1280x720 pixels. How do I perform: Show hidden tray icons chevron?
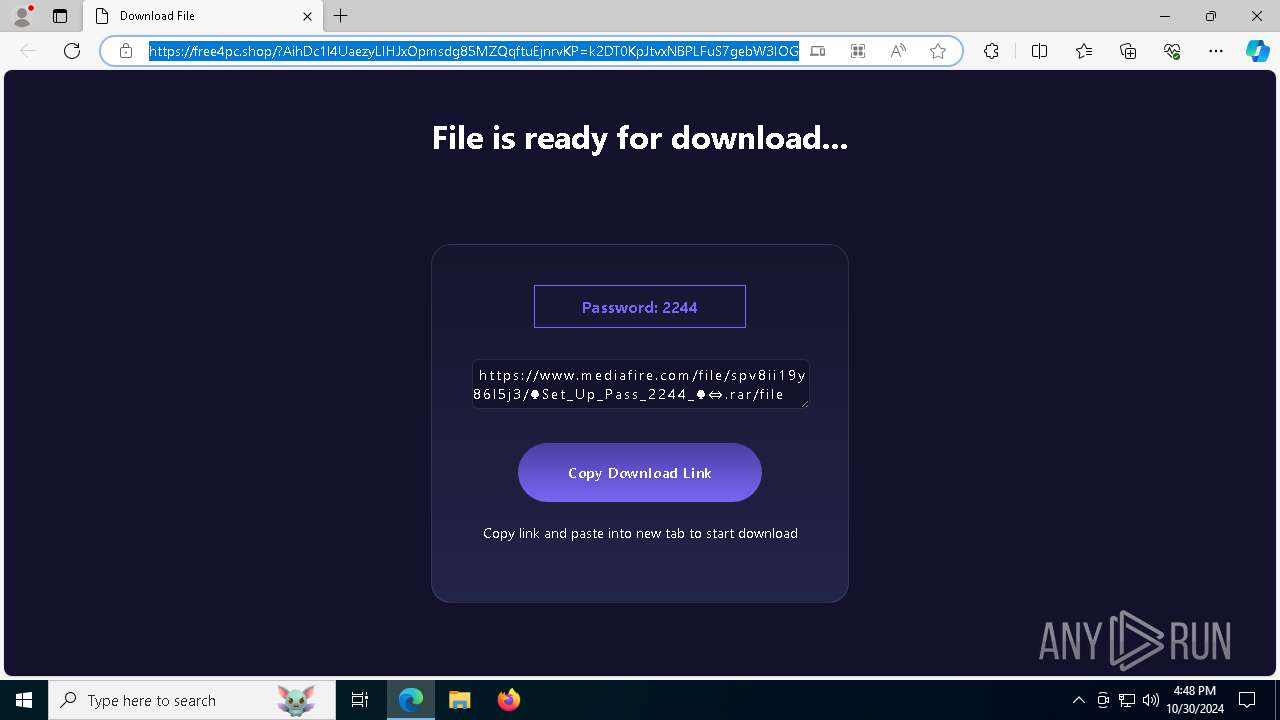pos(1078,700)
